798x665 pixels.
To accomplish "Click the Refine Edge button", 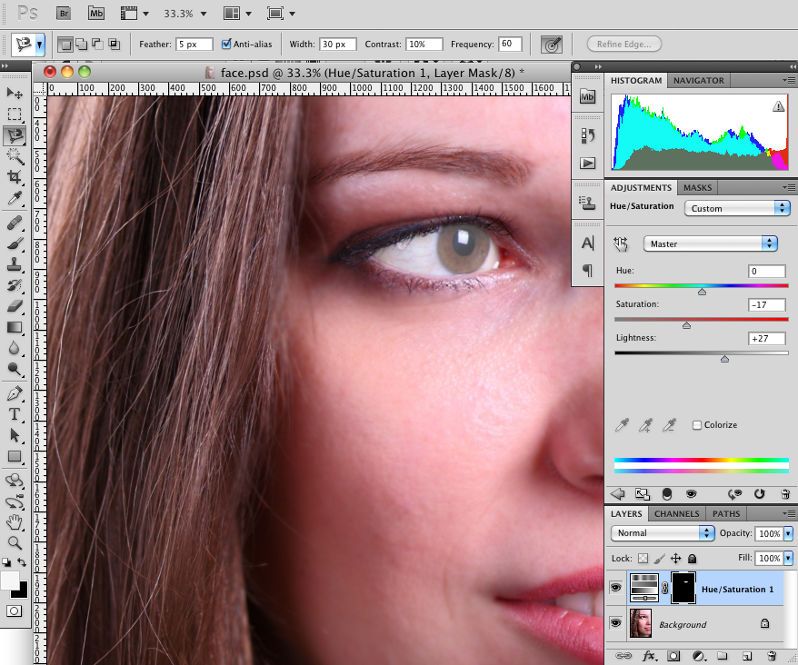I will click(x=624, y=44).
